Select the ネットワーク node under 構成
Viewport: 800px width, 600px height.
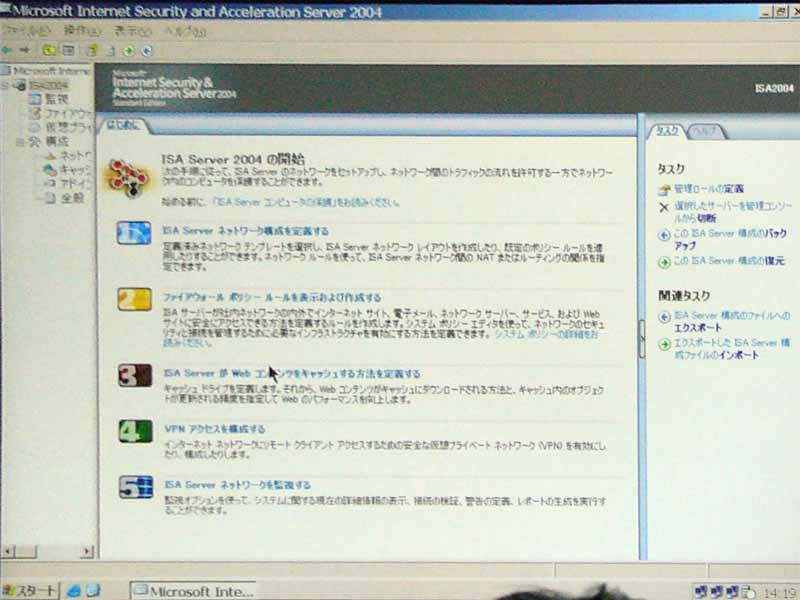(68, 156)
